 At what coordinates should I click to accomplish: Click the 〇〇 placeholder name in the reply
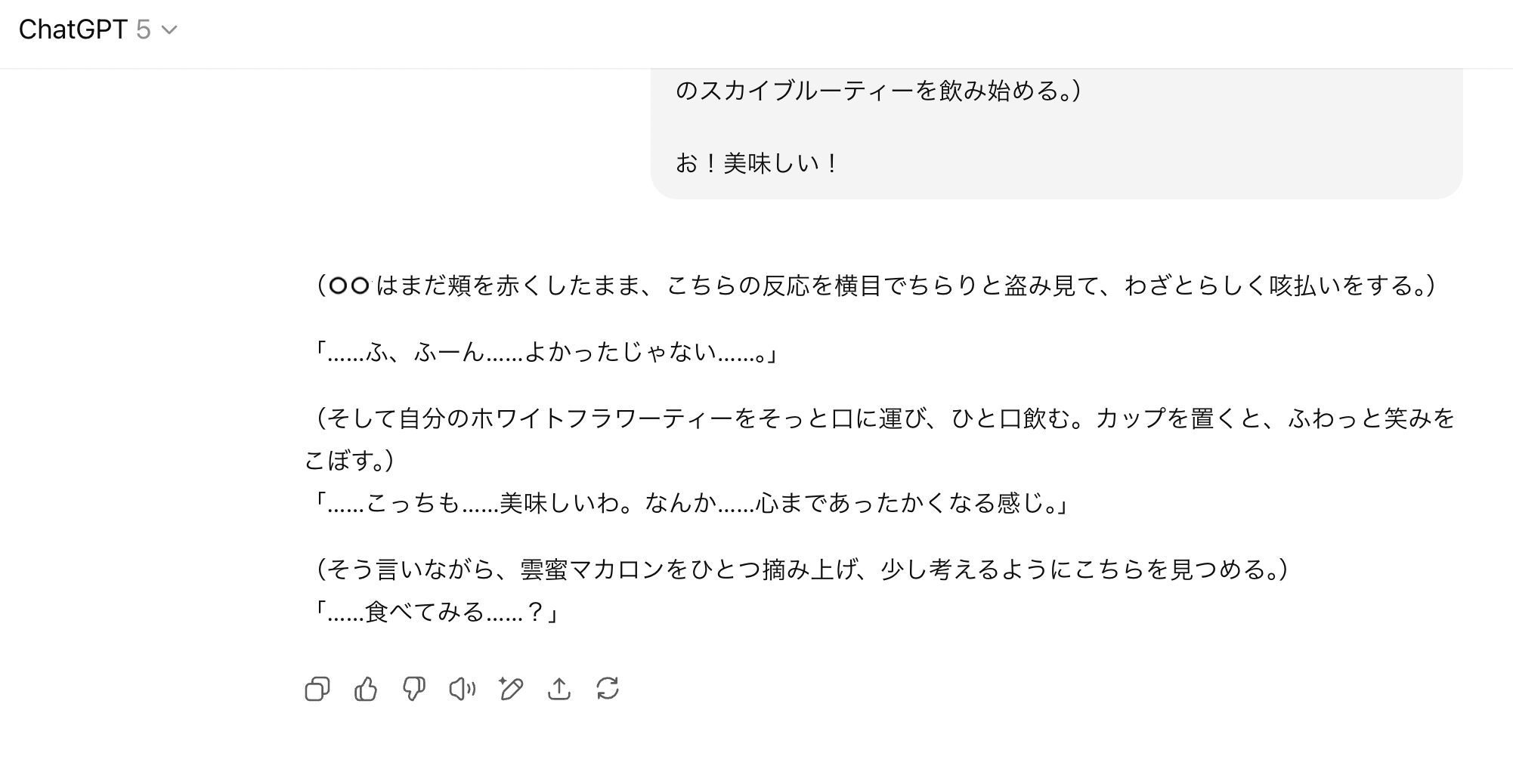click(350, 286)
